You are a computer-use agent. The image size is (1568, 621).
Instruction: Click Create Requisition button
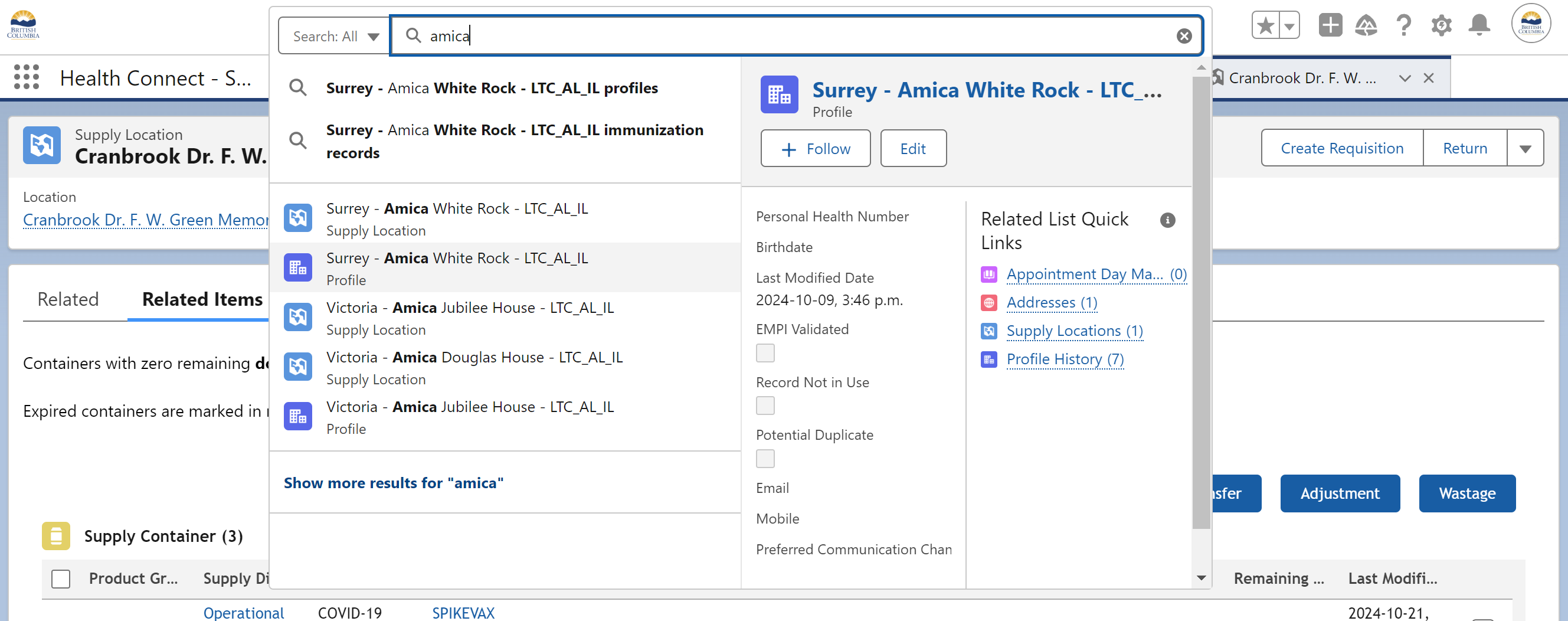pyautogui.click(x=1342, y=148)
